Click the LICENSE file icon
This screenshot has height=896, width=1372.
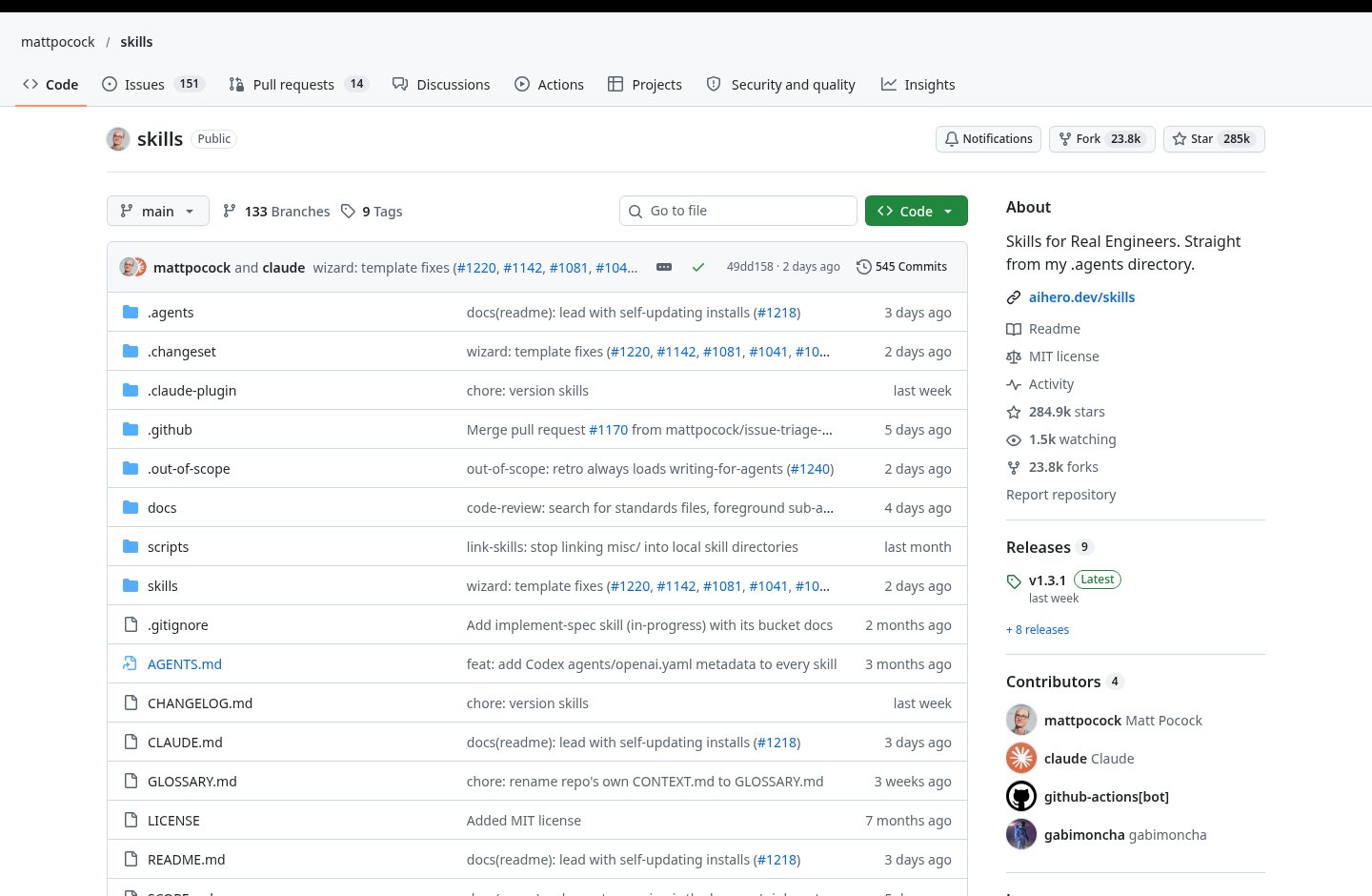131,821
